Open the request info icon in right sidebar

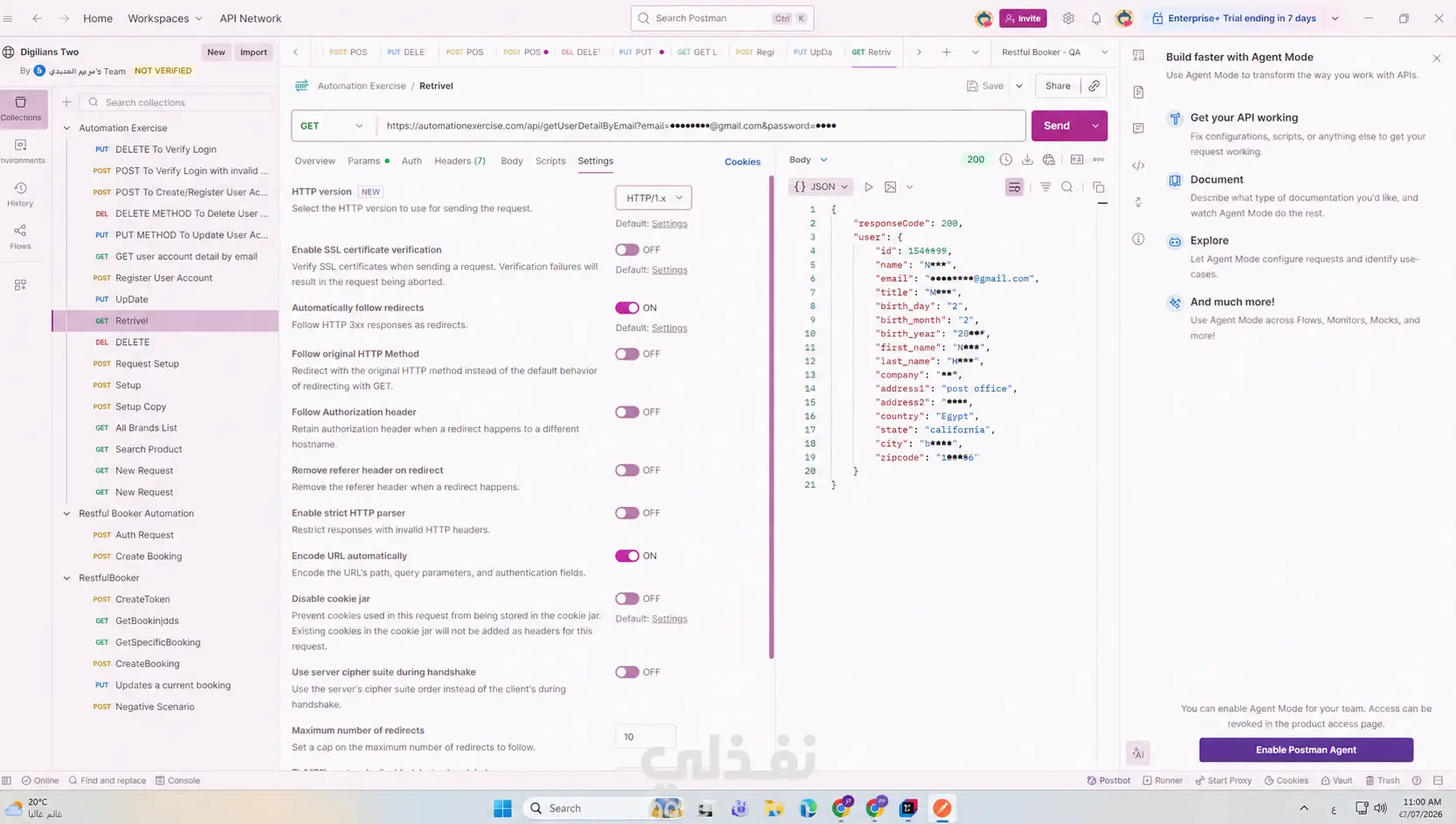click(1138, 239)
